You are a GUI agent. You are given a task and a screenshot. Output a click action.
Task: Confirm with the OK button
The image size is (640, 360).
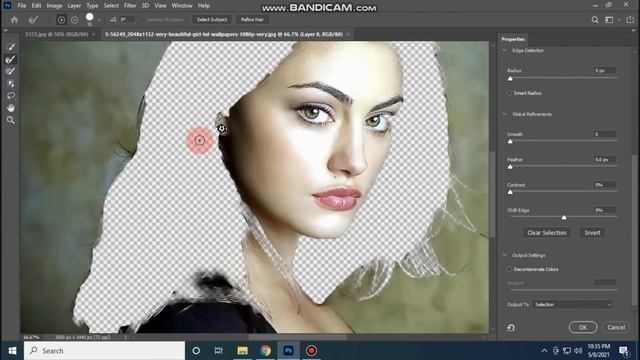click(582, 327)
